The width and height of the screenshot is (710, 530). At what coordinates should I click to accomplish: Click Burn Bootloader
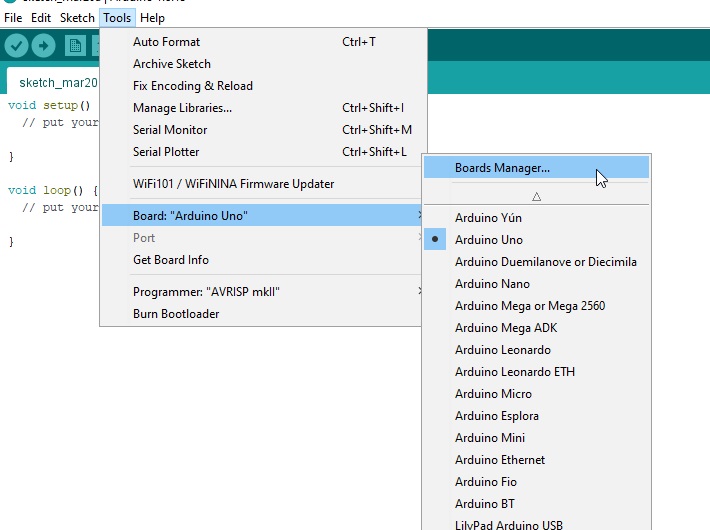262,313
